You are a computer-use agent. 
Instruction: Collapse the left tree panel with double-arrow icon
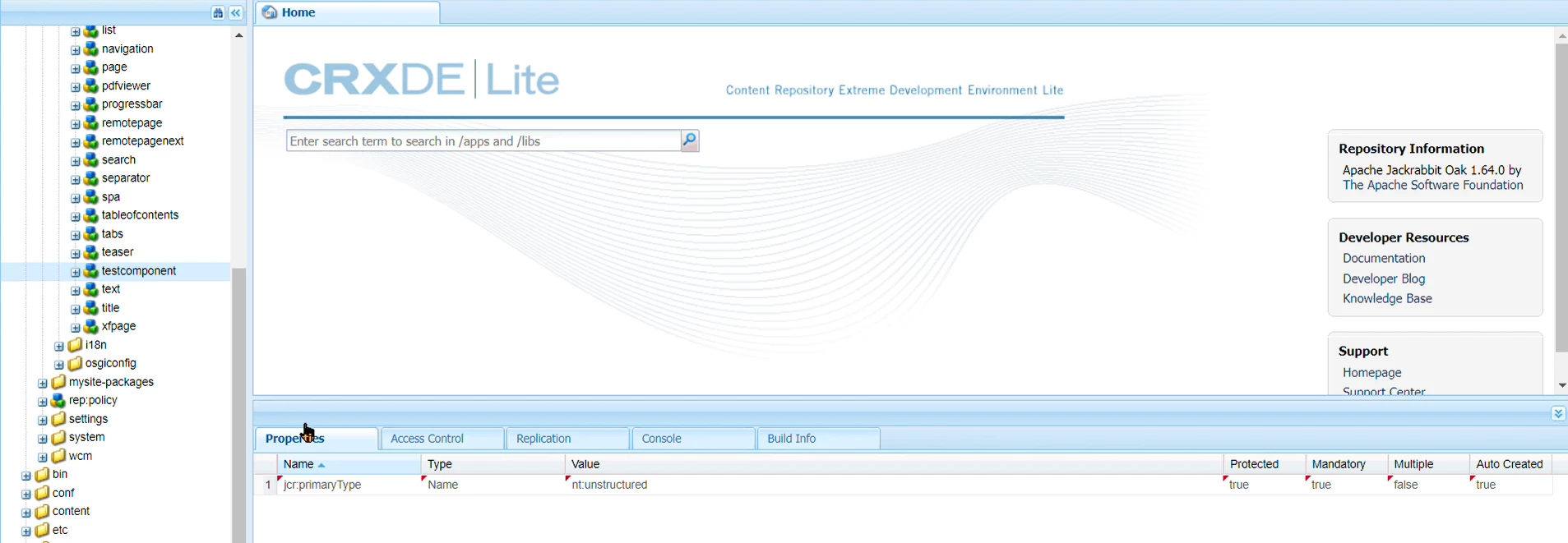[236, 13]
